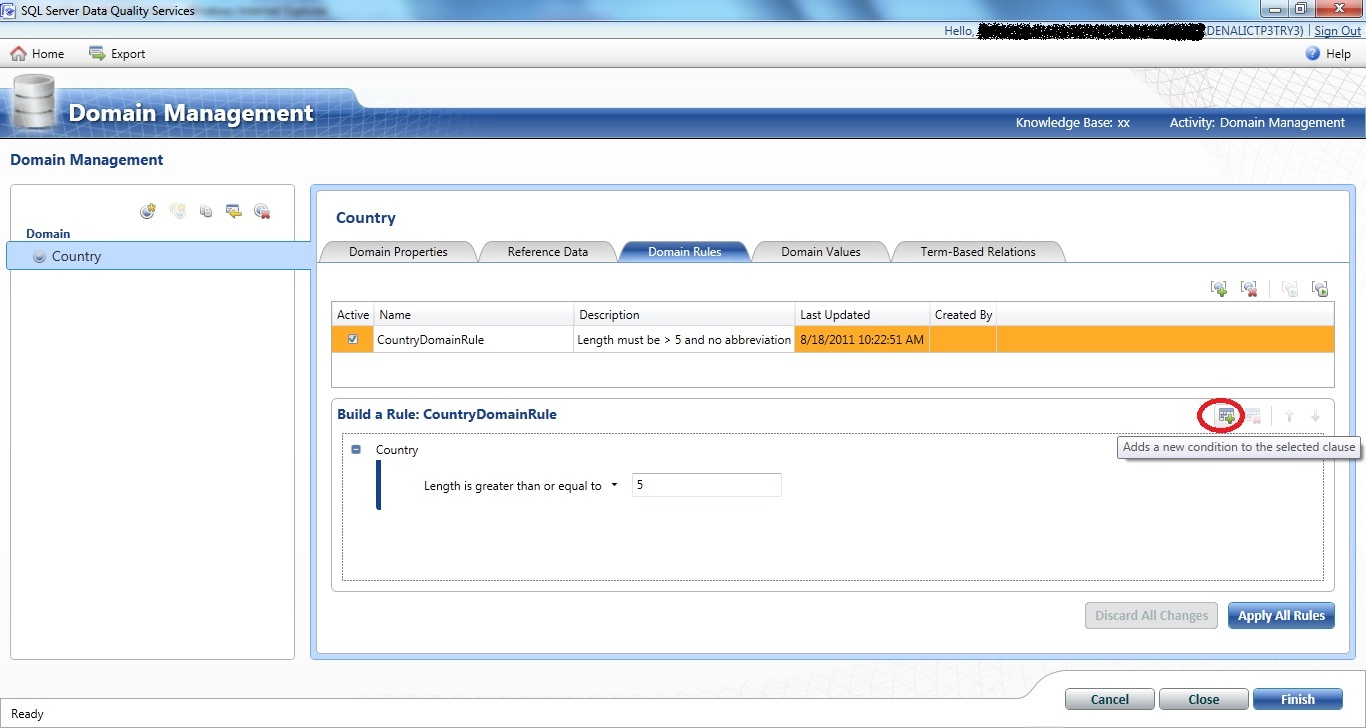
Task: Open the Reference Data tab
Action: tap(548, 252)
